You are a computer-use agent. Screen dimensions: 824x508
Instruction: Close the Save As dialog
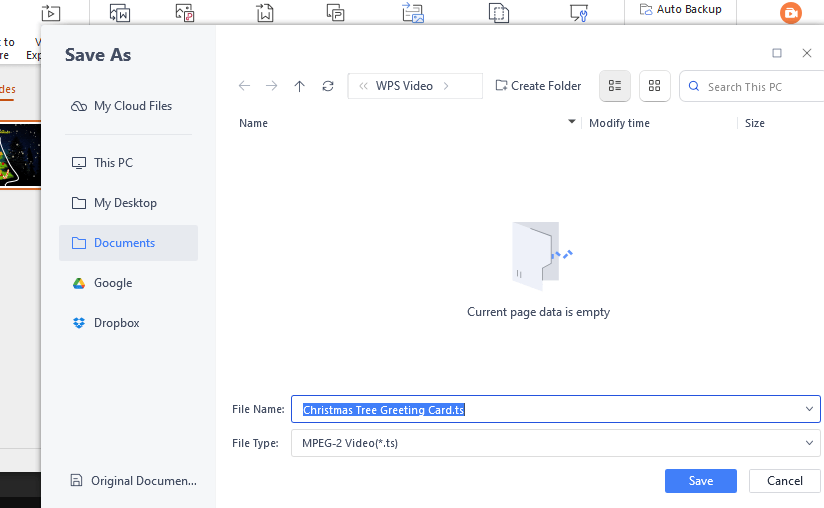(807, 53)
